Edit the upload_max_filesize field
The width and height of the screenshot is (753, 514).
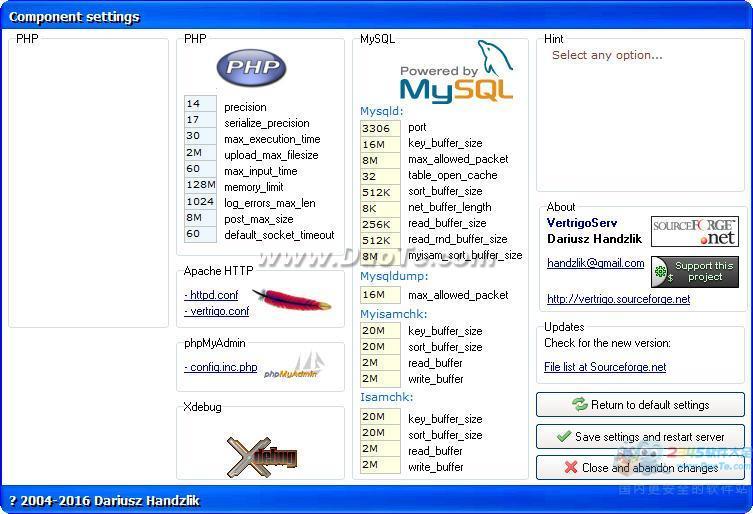click(200, 152)
